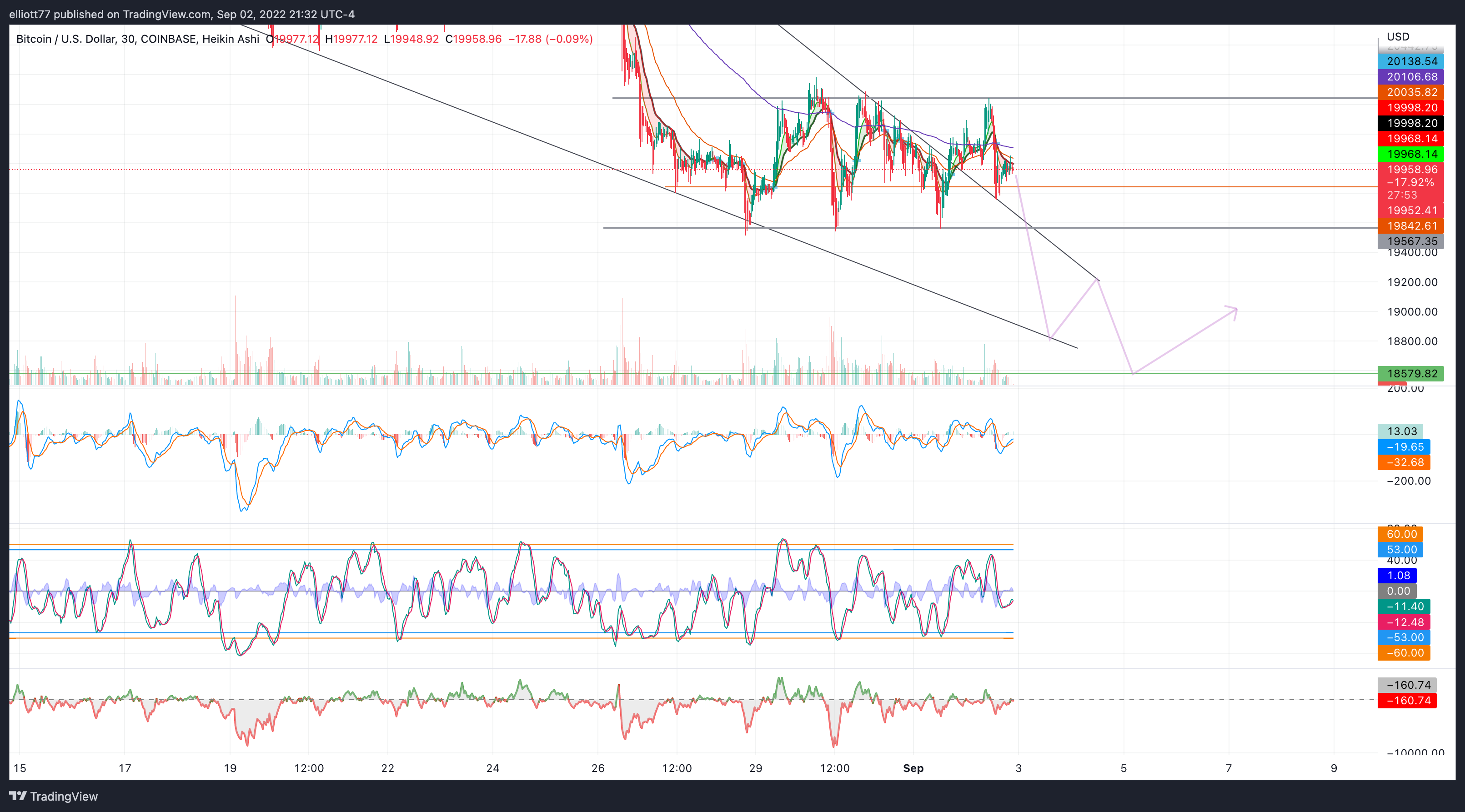Click the blue -53.00 band label
Screen dimensions: 1465x812
[1404, 637]
